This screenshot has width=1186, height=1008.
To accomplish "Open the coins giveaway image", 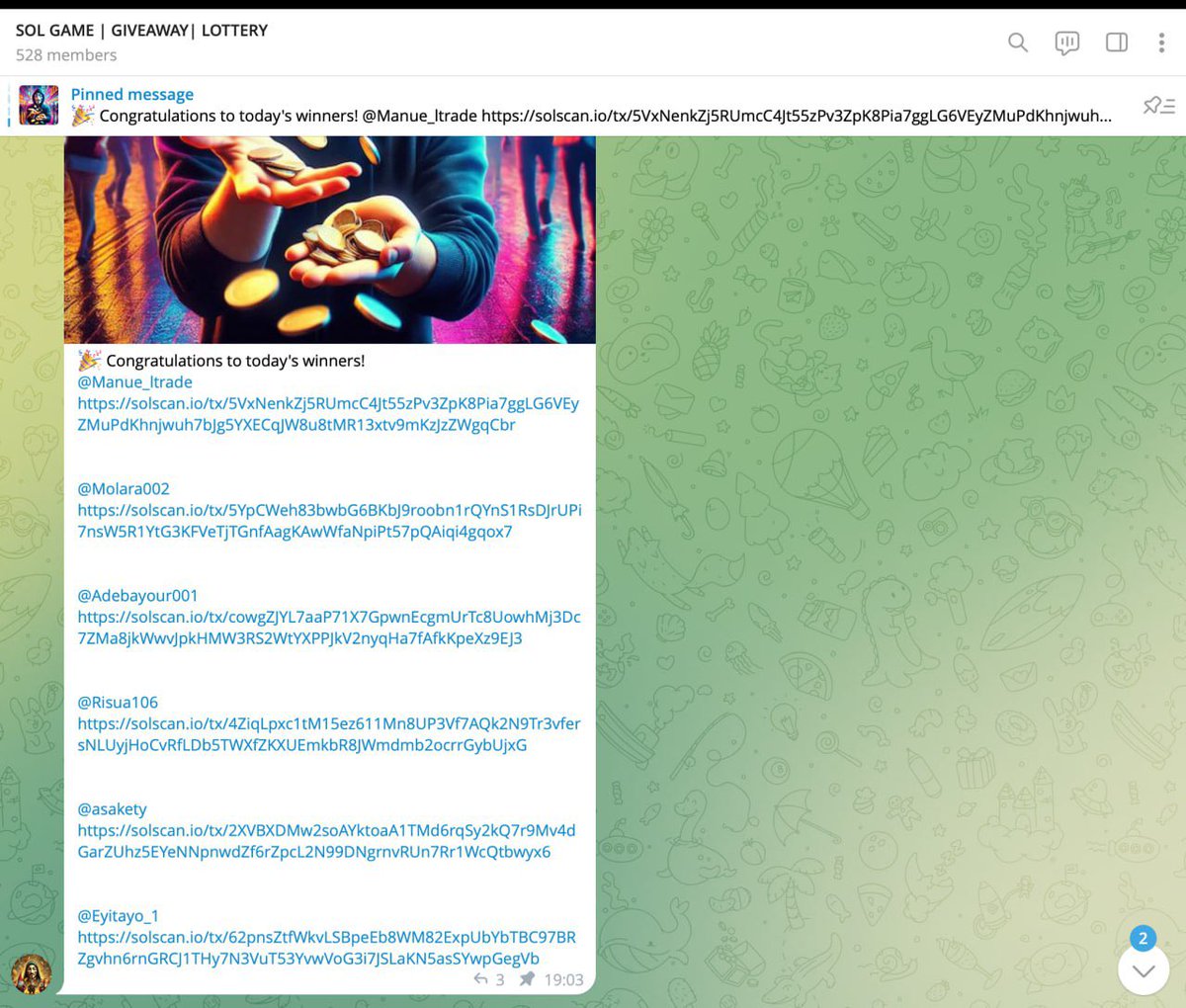I will click(330, 240).
